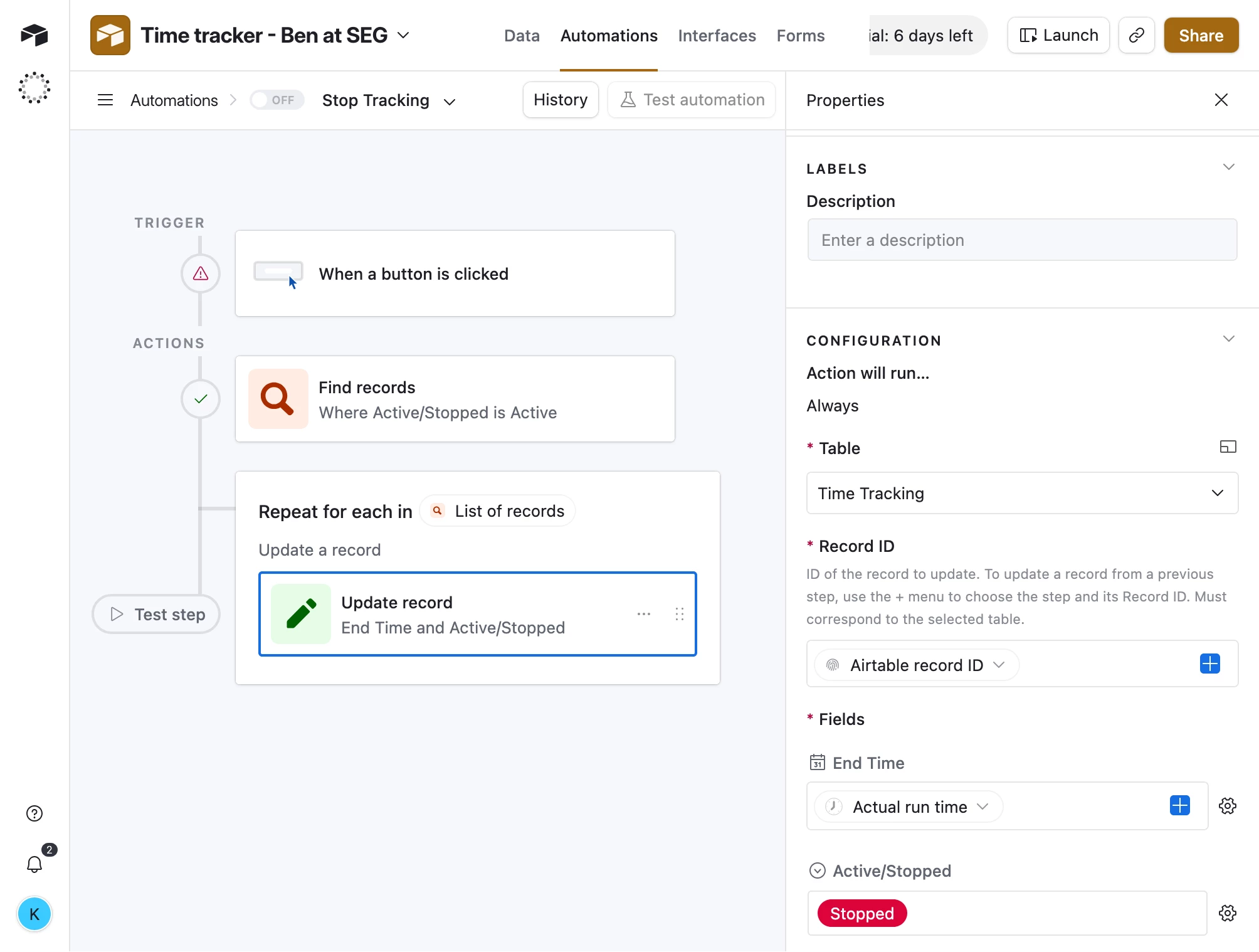The width and height of the screenshot is (1259, 952).
Task: Click the Airtable home logo icon
Action: coord(34,35)
